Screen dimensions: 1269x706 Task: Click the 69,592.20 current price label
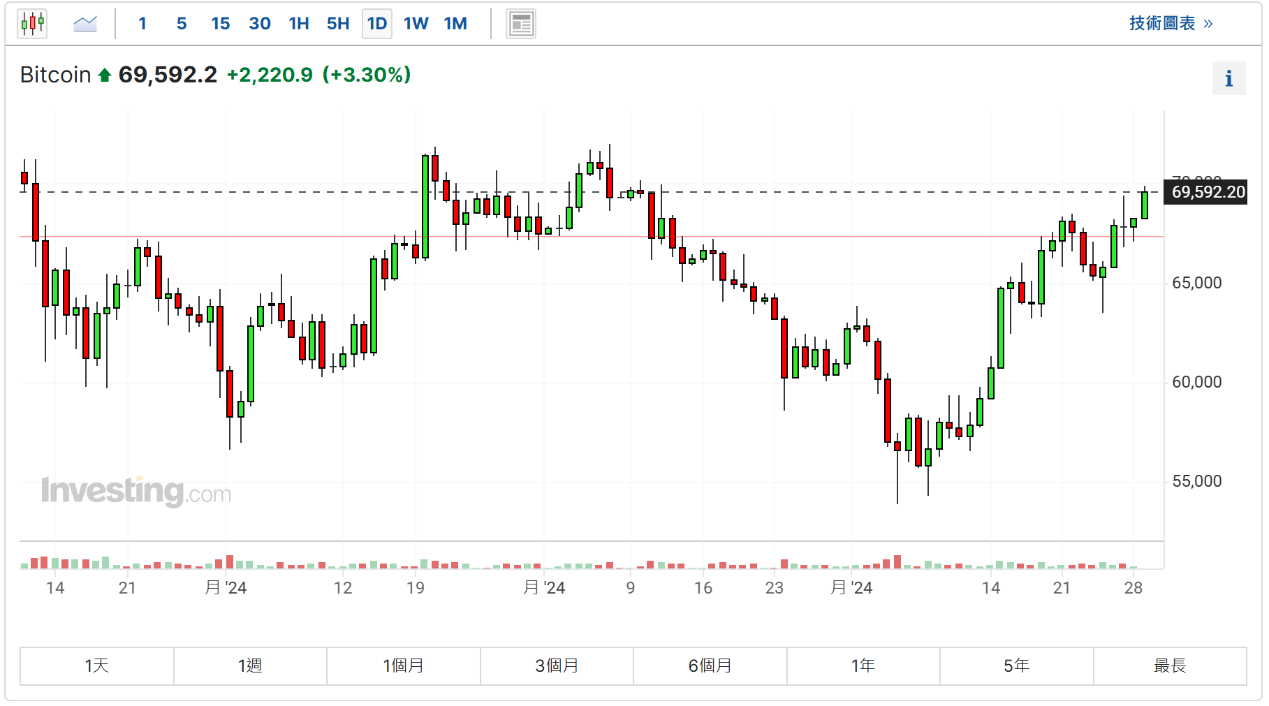pos(1208,192)
